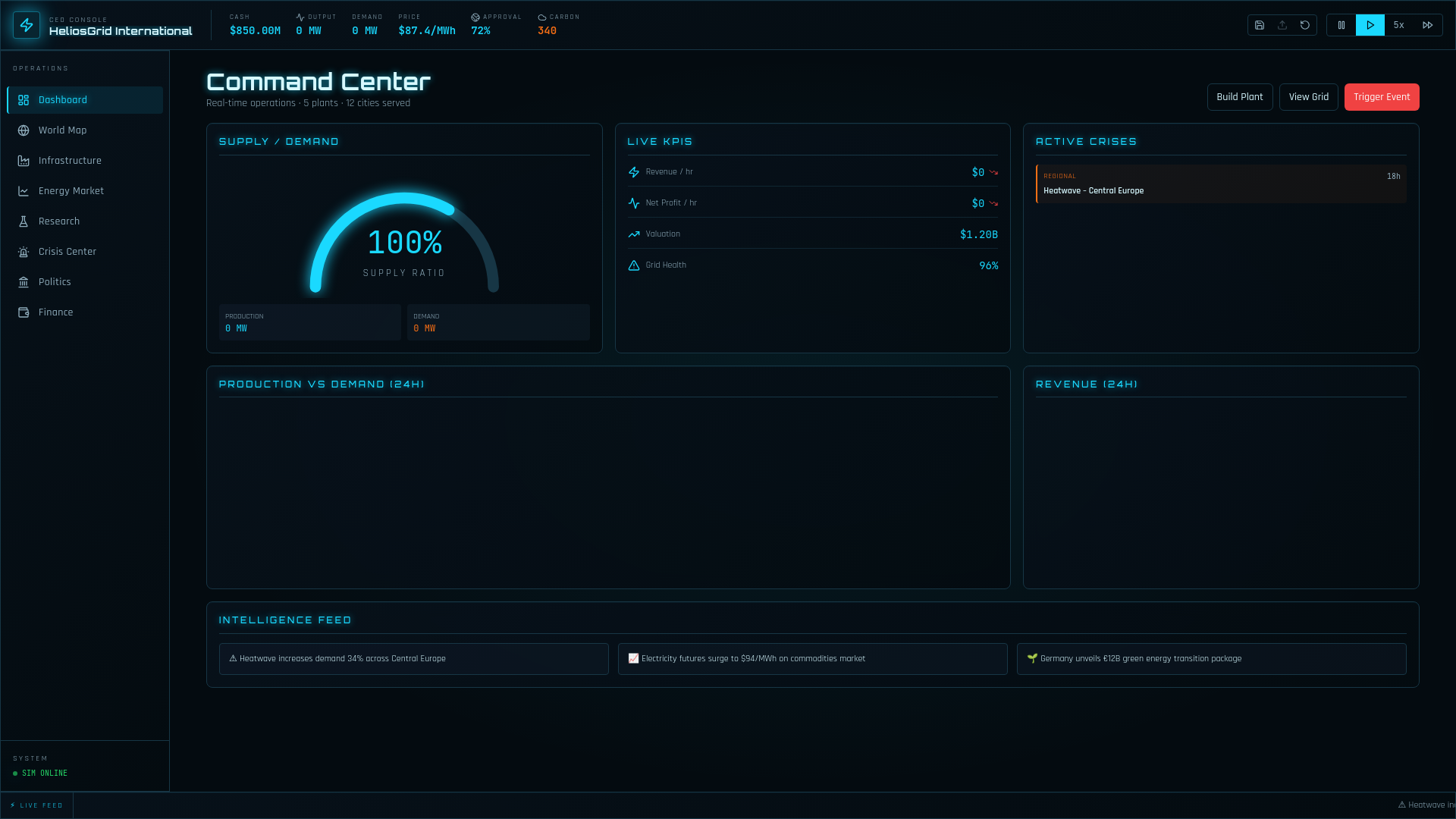This screenshot has width=1456, height=819.
Task: Click the Build Plant button
Action: pyautogui.click(x=1240, y=97)
